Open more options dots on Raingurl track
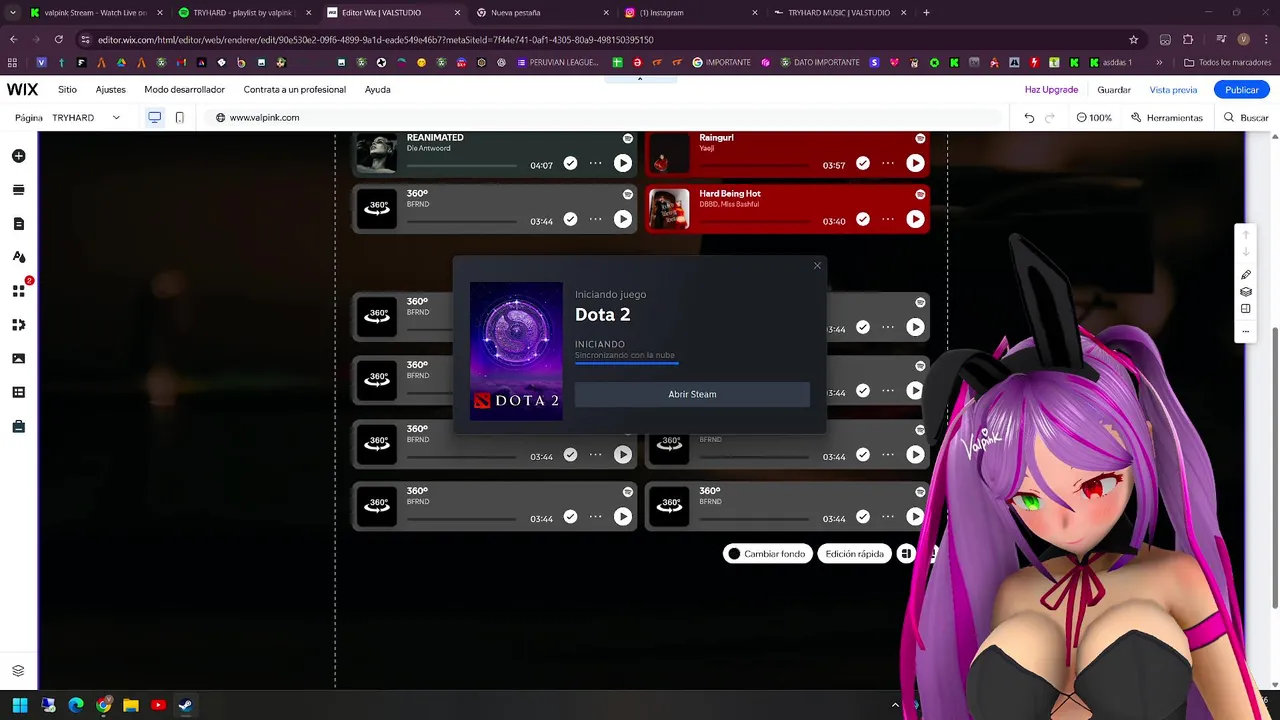1280x720 pixels. (x=888, y=163)
